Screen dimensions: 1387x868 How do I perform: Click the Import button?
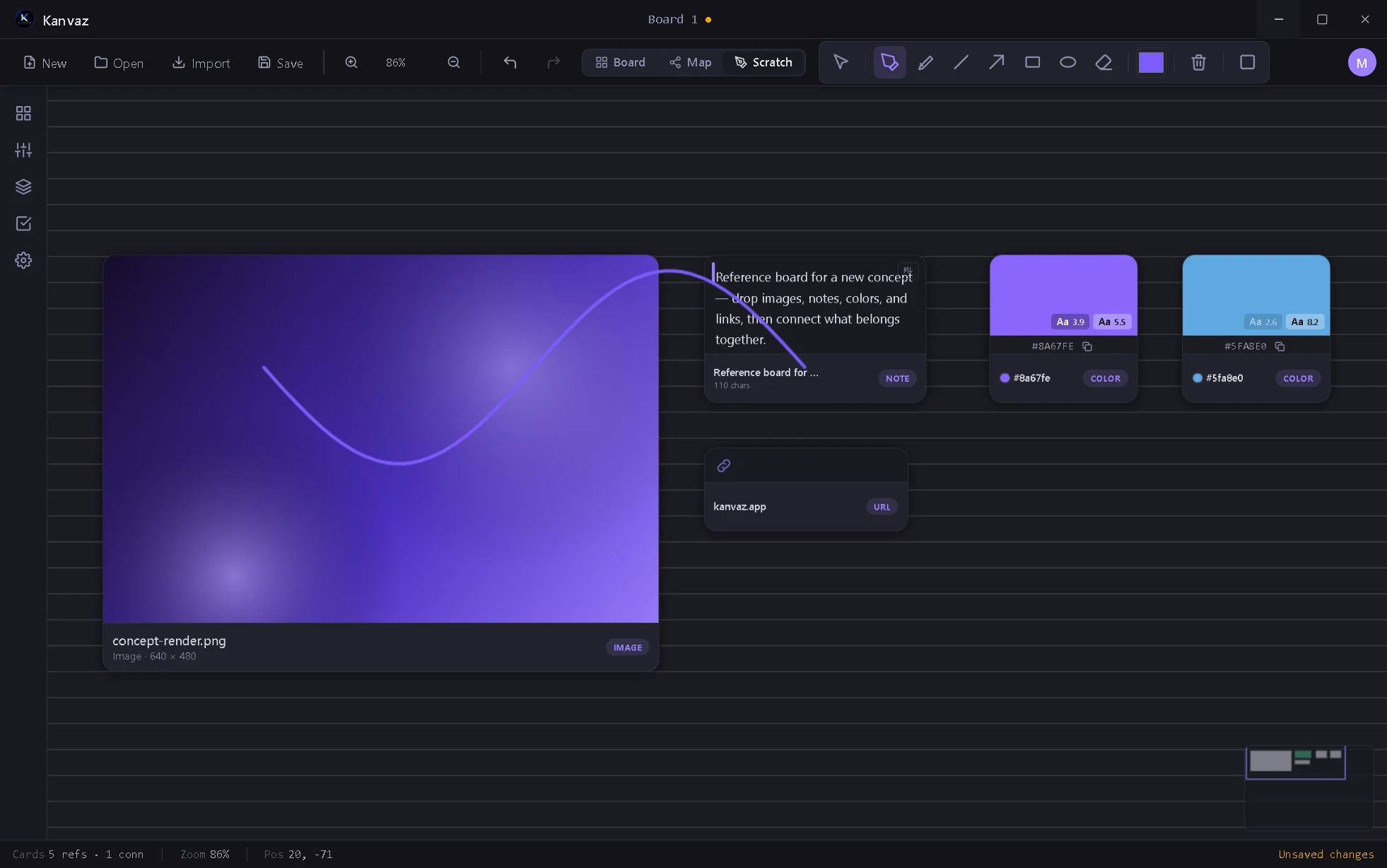[x=201, y=63]
